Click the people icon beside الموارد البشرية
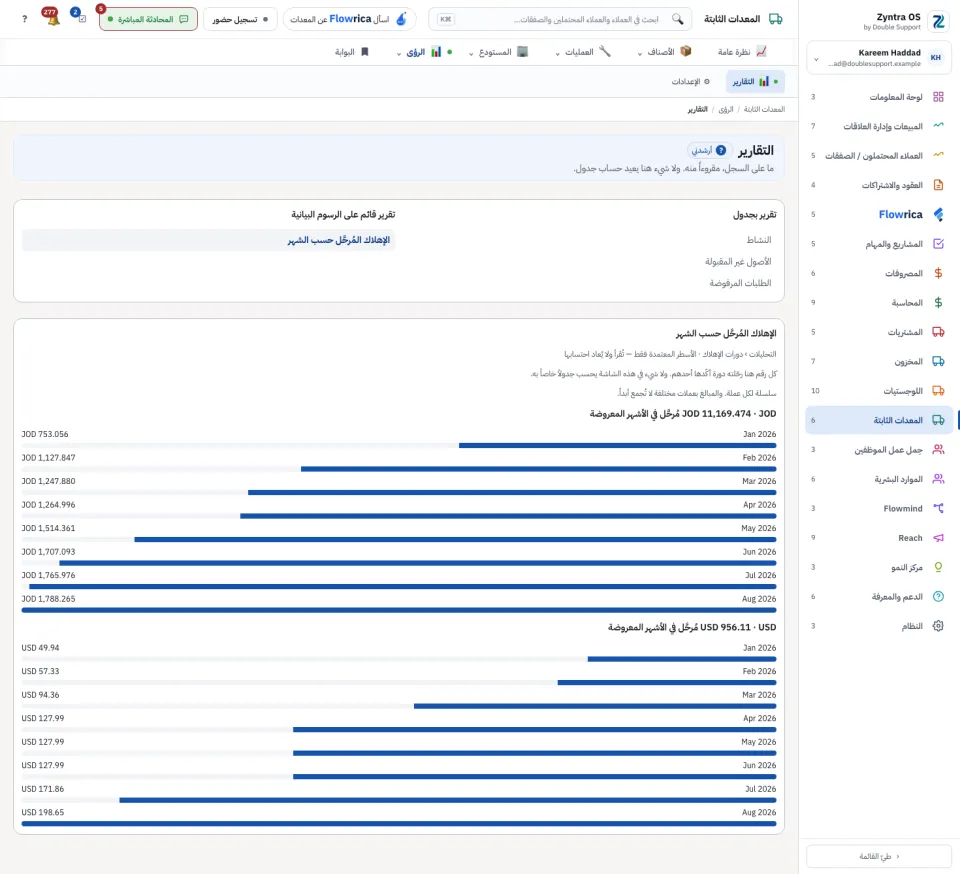 pyautogui.click(x=938, y=479)
